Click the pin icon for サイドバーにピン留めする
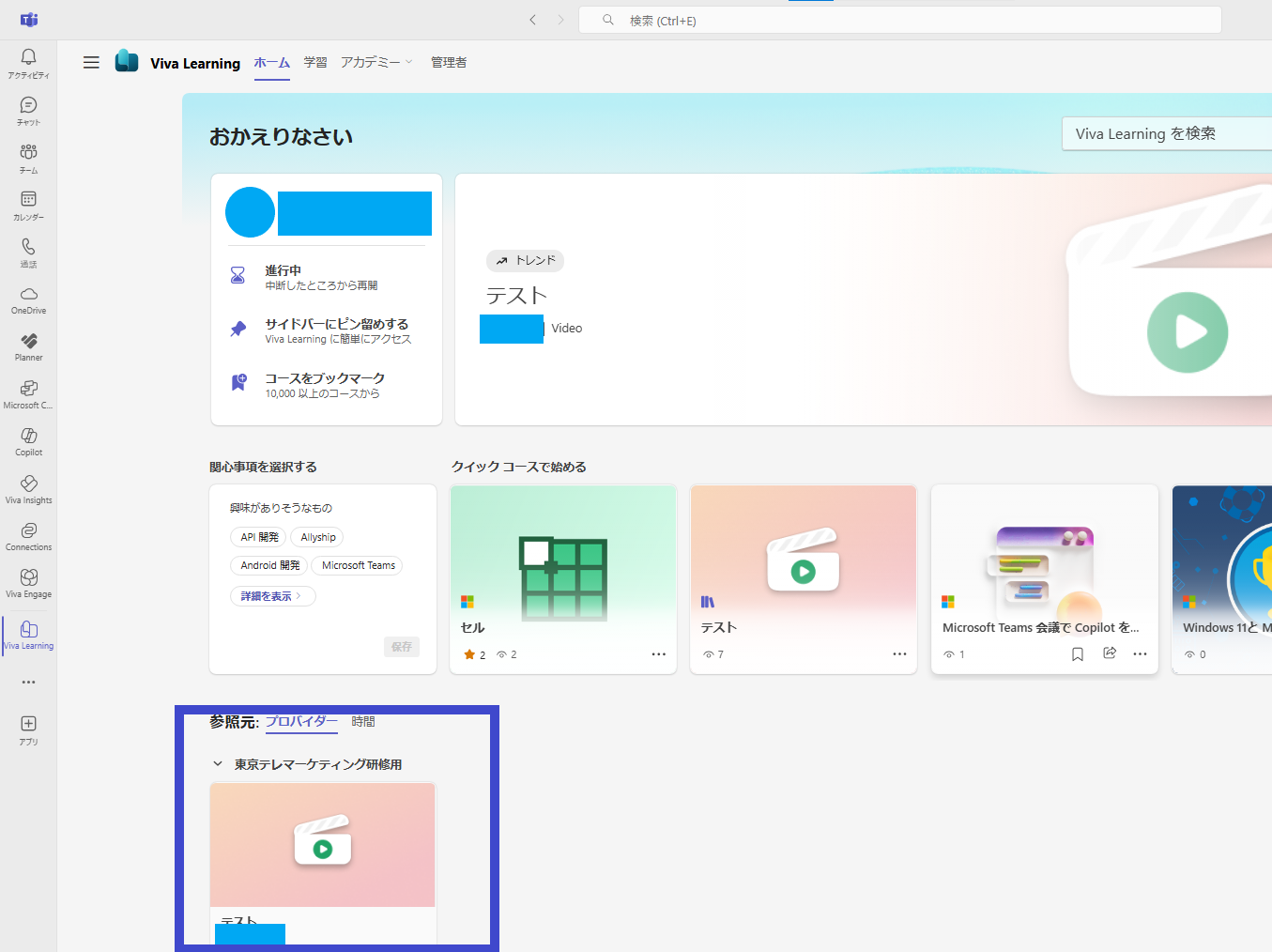Screen dimensions: 1272x952 point(238,330)
